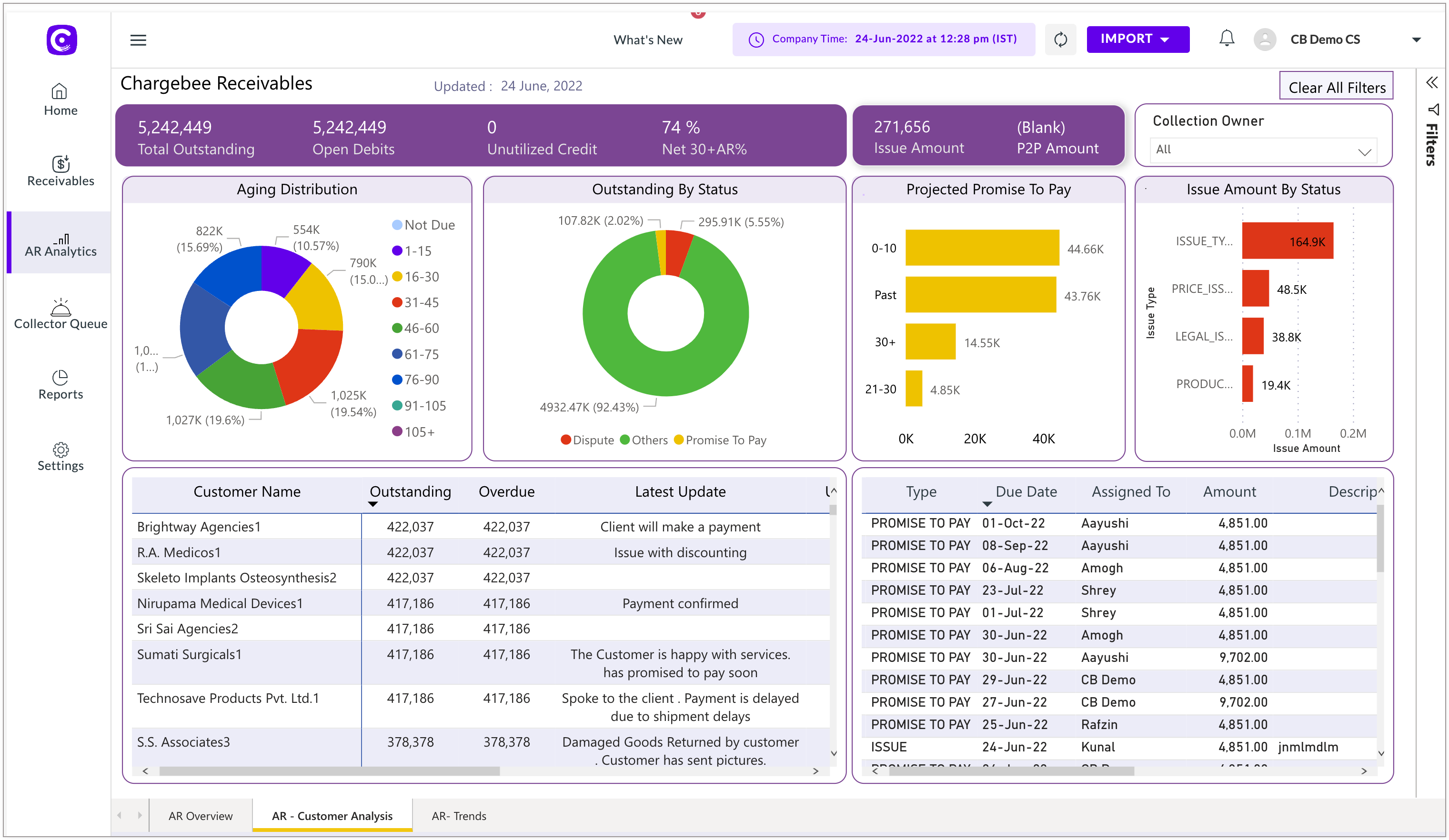This screenshot has width=1449, height=840.
Task: Click customer table horizontal scrollbar
Action: tap(330, 770)
